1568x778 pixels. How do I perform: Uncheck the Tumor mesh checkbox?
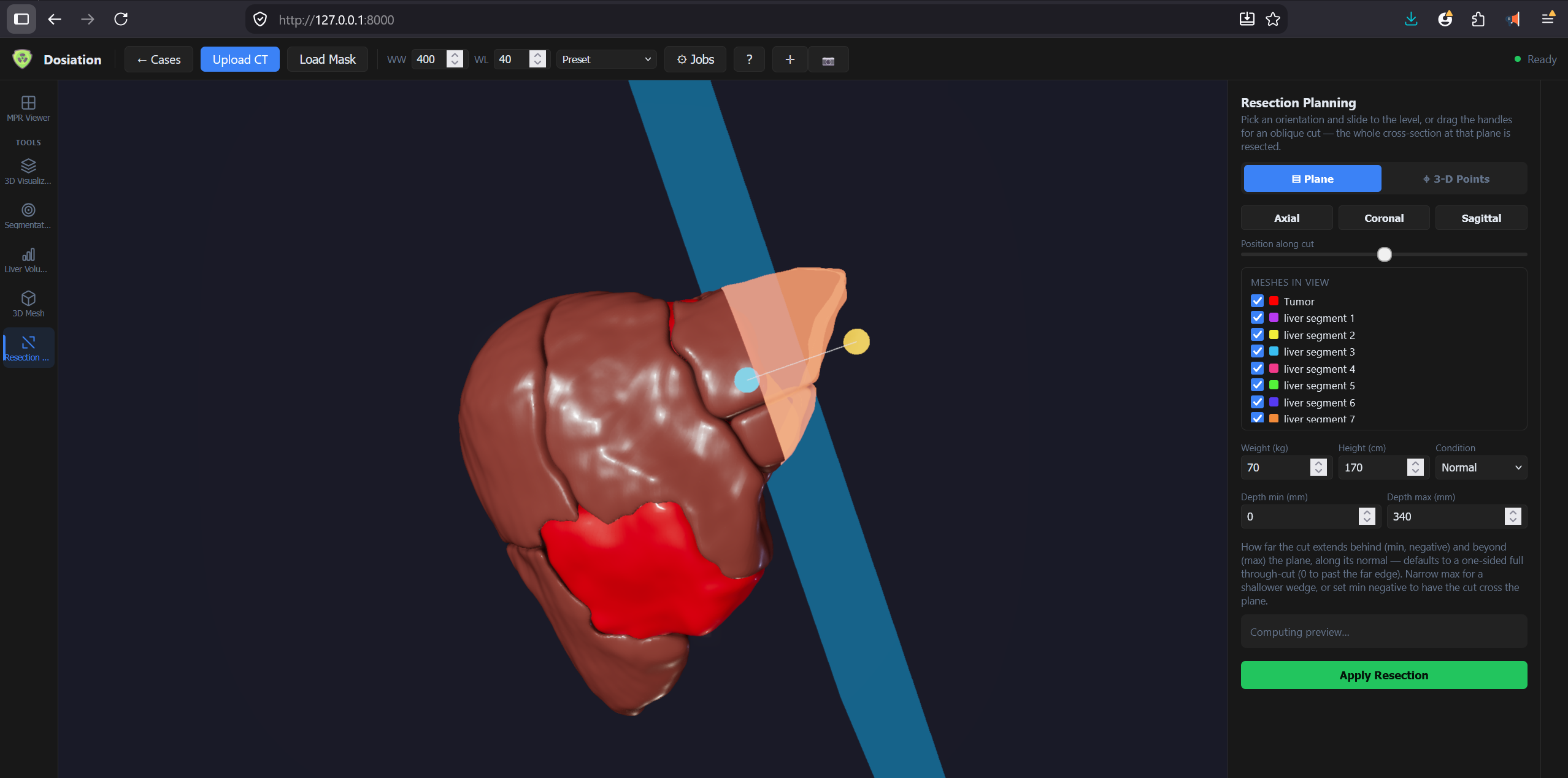click(1257, 301)
